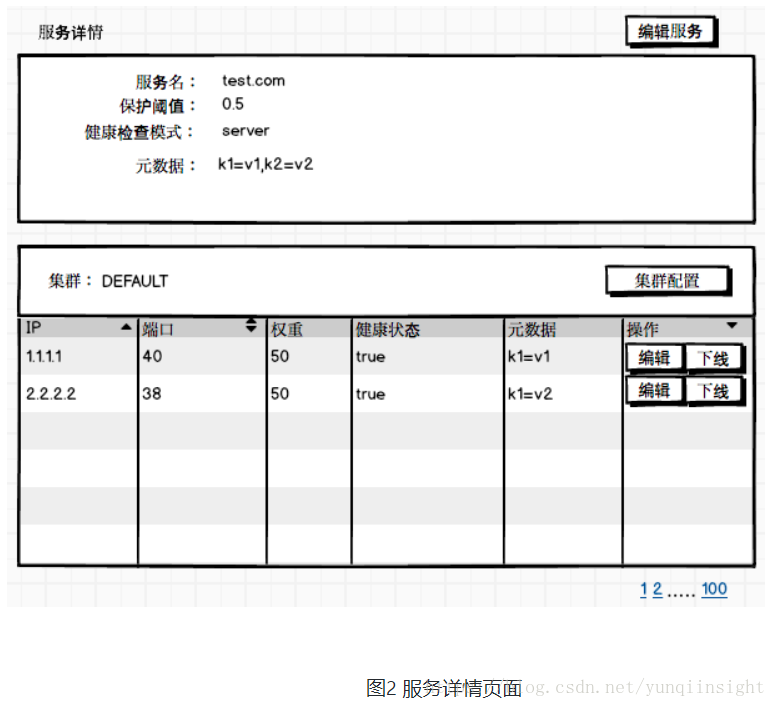Sort ascending via IP column arrow

click(126, 327)
